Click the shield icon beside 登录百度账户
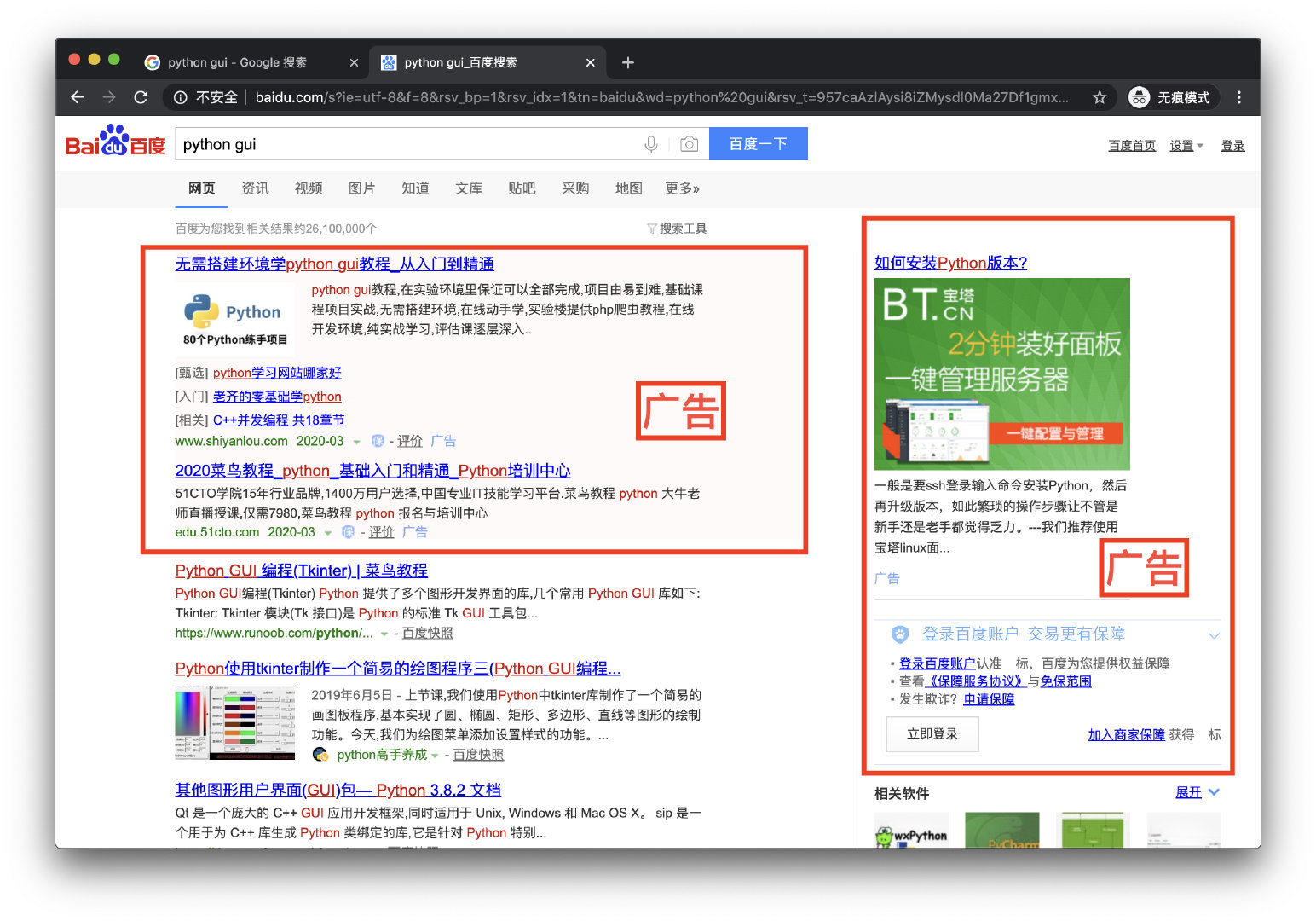The image size is (1316, 921). point(900,634)
